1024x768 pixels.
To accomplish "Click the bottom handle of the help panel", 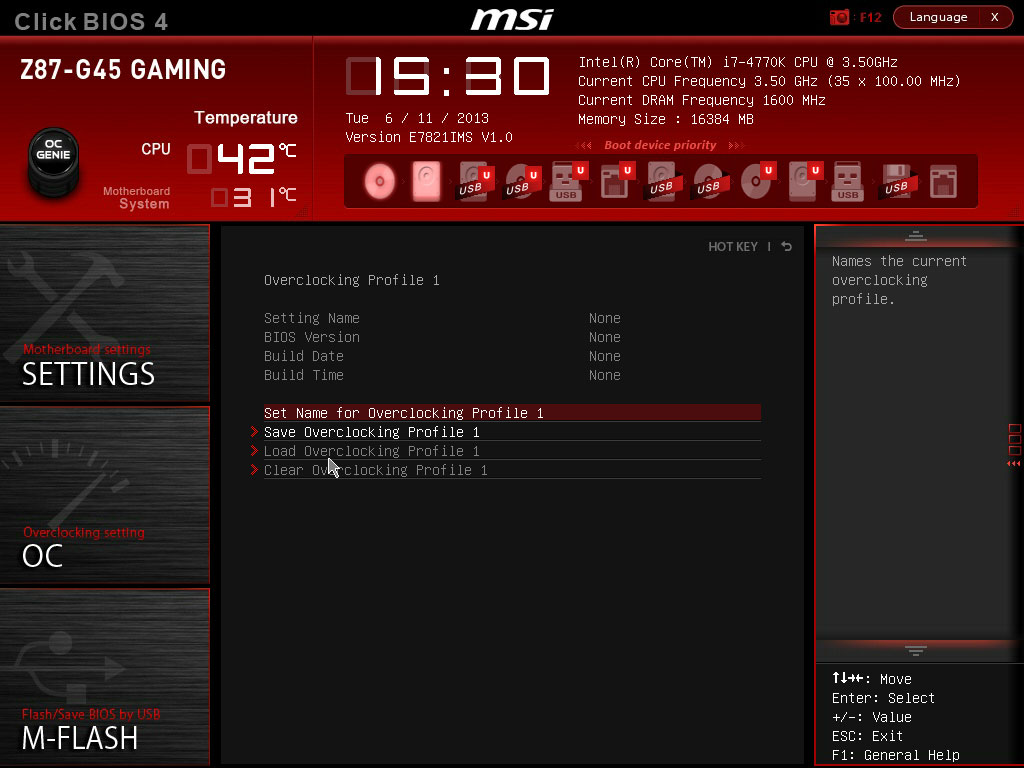I will [916, 650].
